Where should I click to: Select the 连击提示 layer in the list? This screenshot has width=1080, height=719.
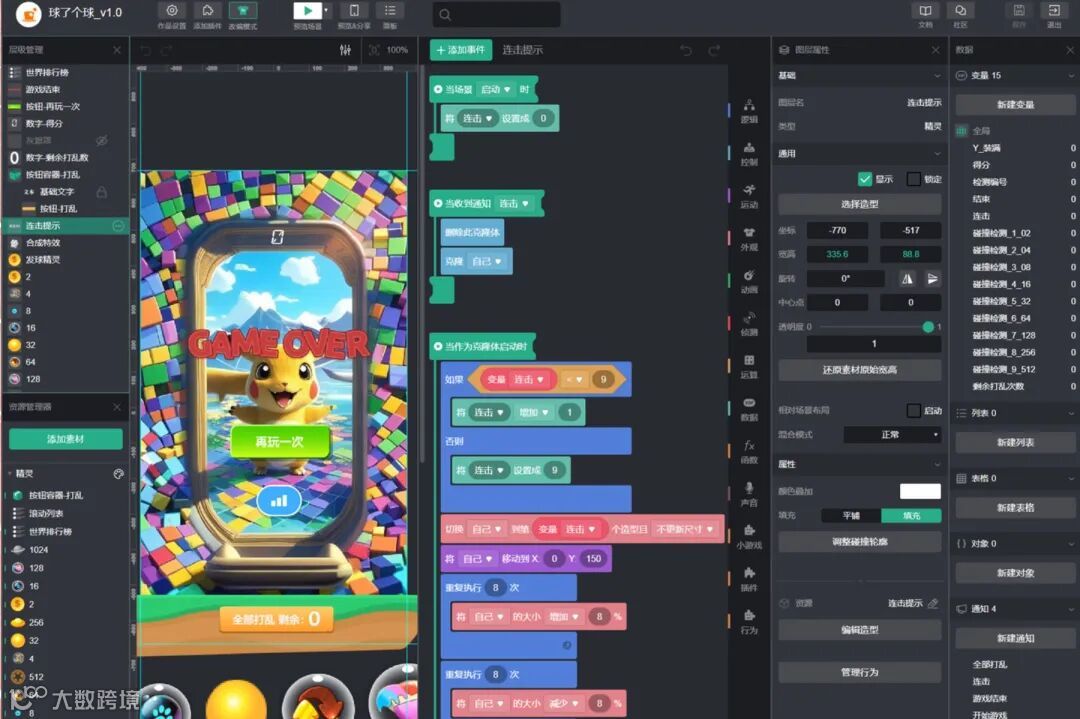pyautogui.click(x=65, y=226)
